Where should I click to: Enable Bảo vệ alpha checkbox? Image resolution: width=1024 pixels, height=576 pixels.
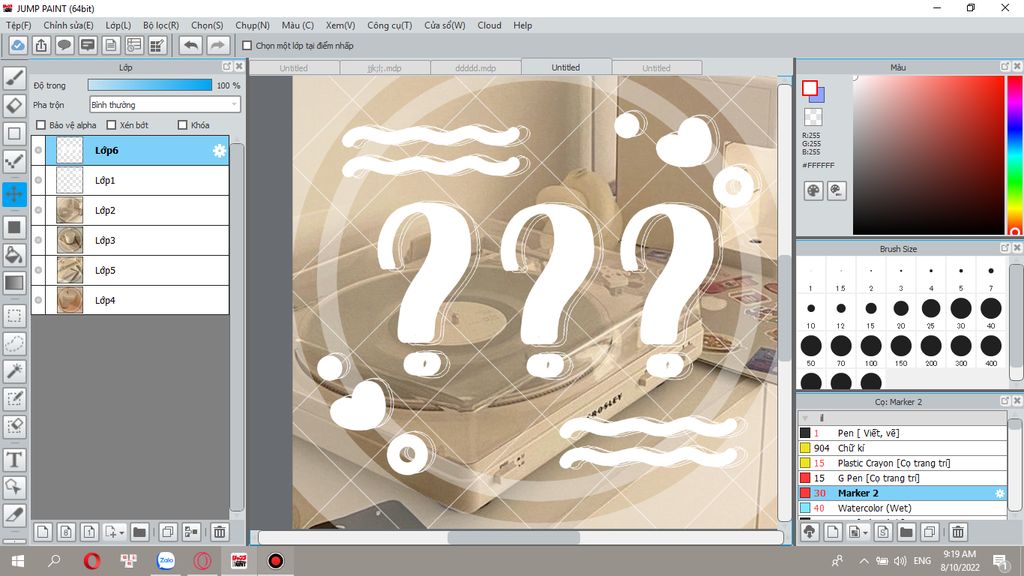41,125
